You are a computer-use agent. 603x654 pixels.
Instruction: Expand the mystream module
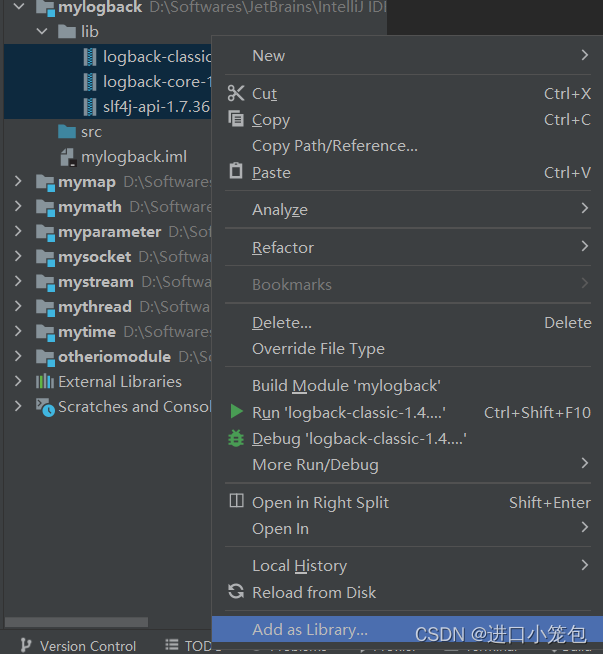pyautogui.click(x=18, y=281)
